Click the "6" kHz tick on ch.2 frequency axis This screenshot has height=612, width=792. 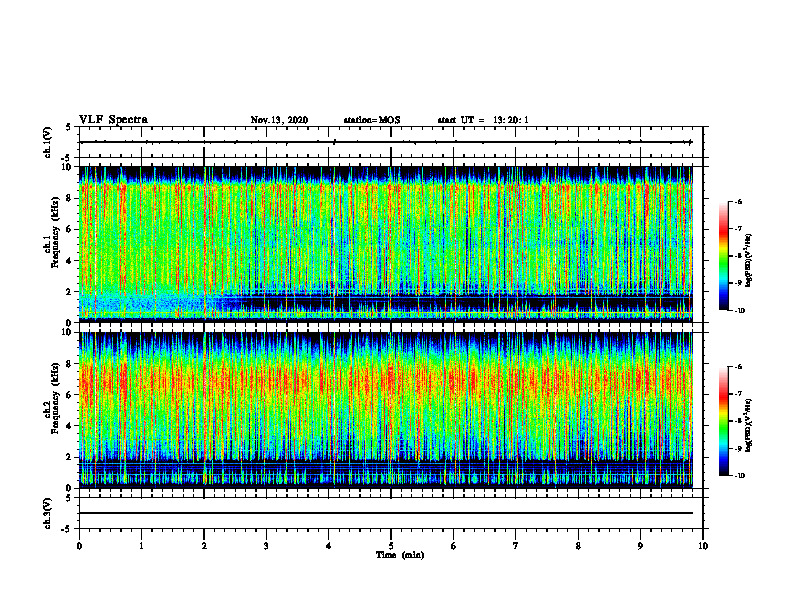coord(70,395)
